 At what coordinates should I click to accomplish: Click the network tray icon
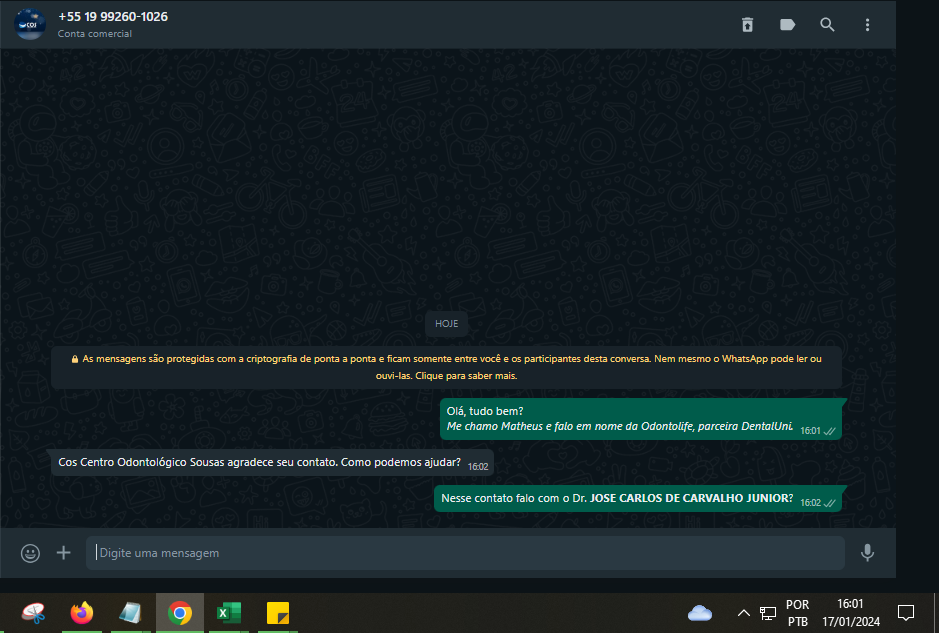768,613
